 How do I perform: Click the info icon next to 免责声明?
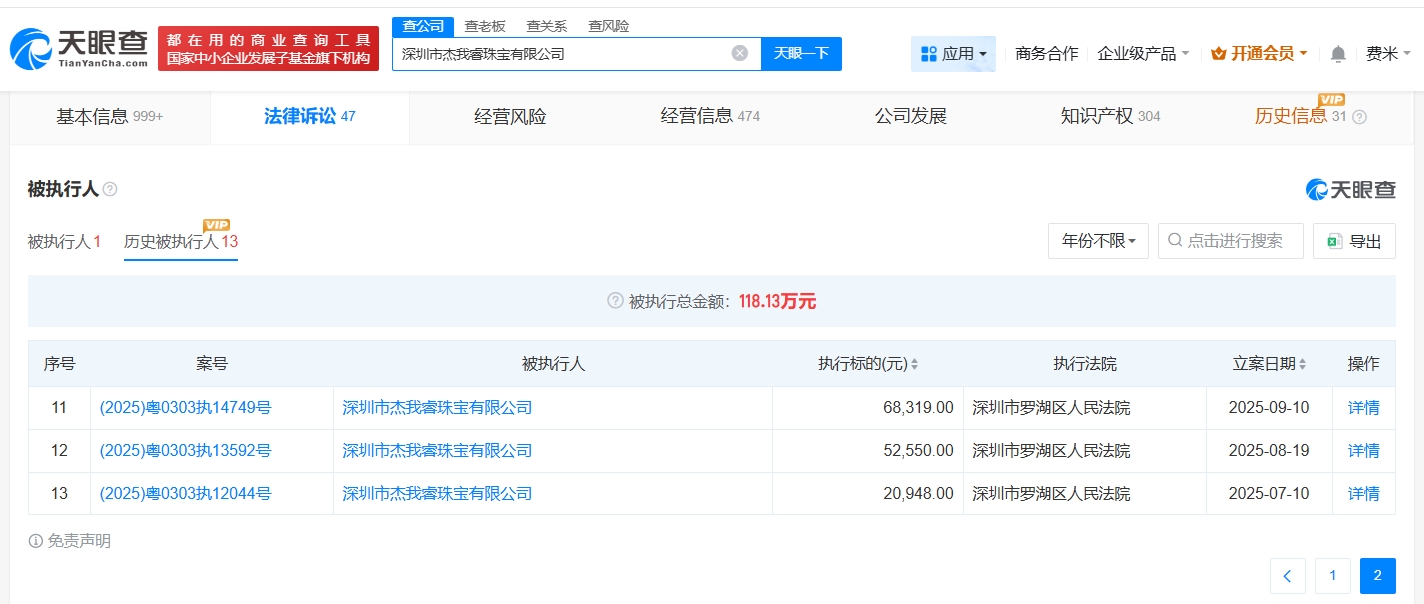pyautogui.click(x=36, y=541)
